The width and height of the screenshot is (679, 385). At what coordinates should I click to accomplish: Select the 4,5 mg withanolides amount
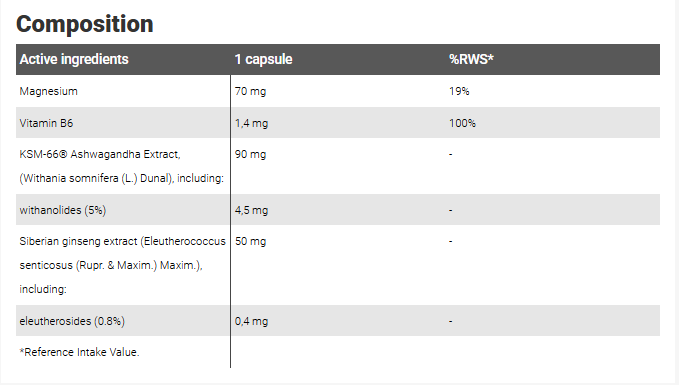pyautogui.click(x=251, y=210)
